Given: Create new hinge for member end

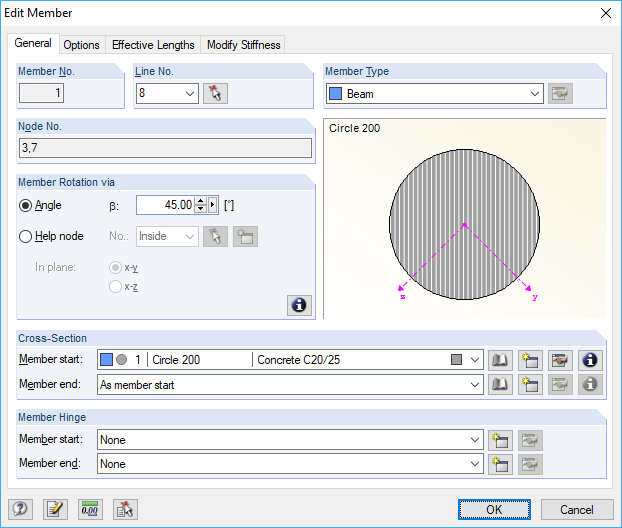Looking at the screenshot, I should 500,464.
